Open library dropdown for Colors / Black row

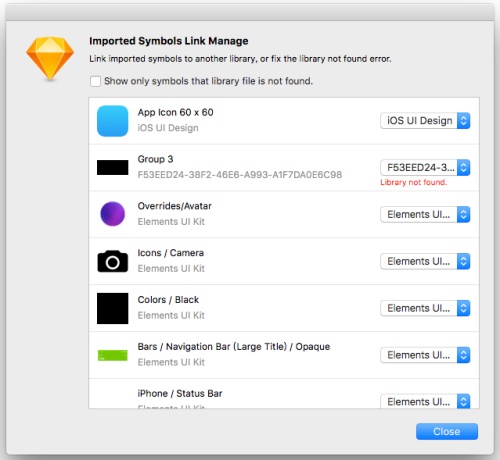pos(425,308)
